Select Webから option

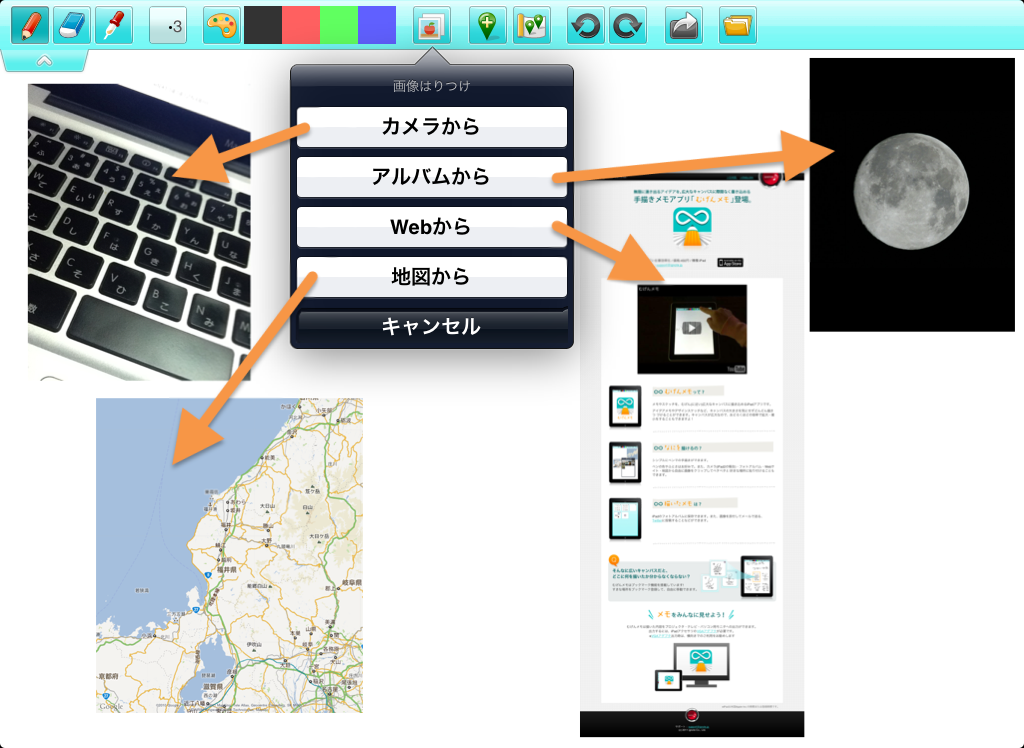tap(431, 227)
